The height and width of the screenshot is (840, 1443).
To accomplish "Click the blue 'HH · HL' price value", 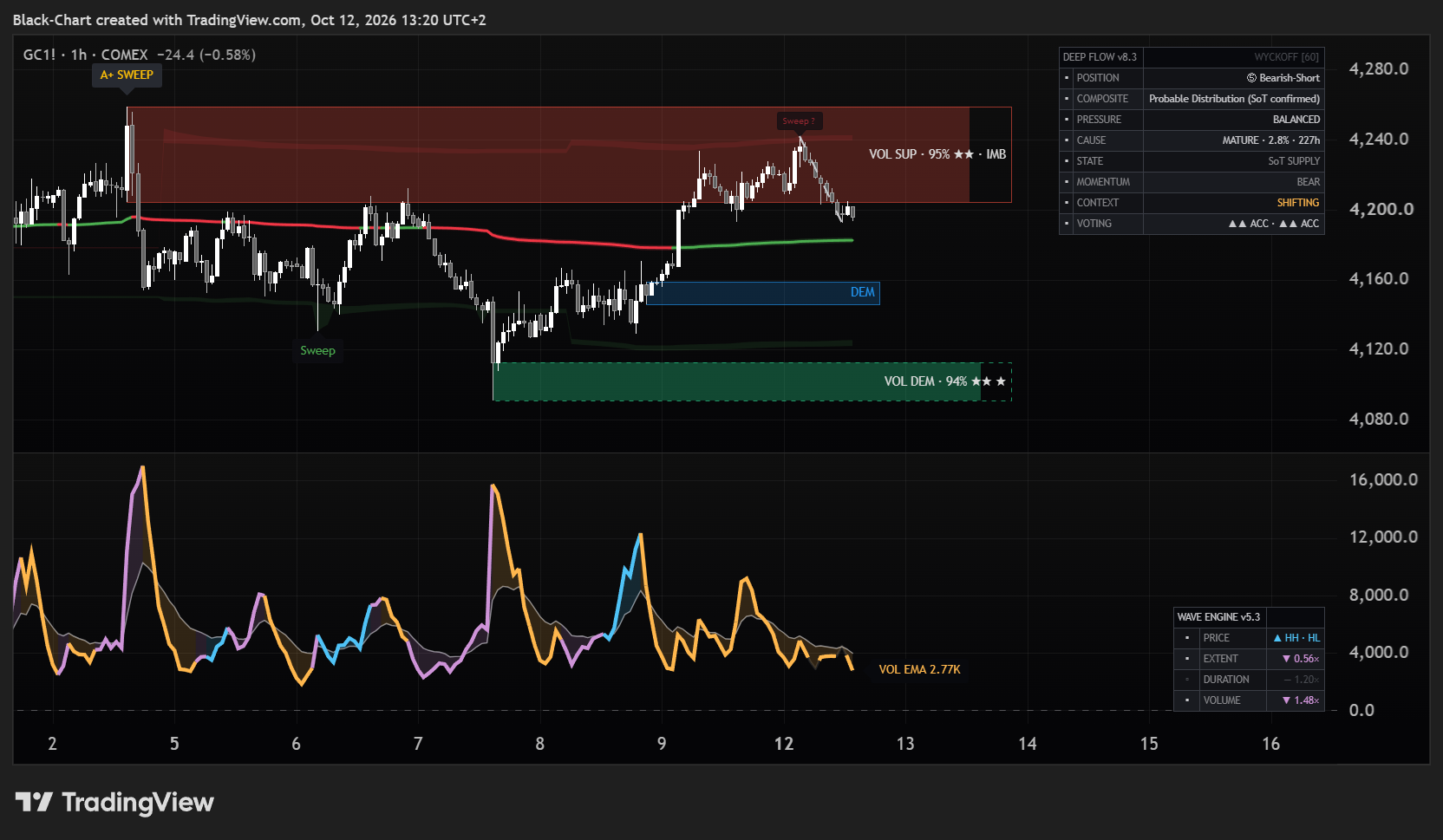I will tap(1296, 638).
